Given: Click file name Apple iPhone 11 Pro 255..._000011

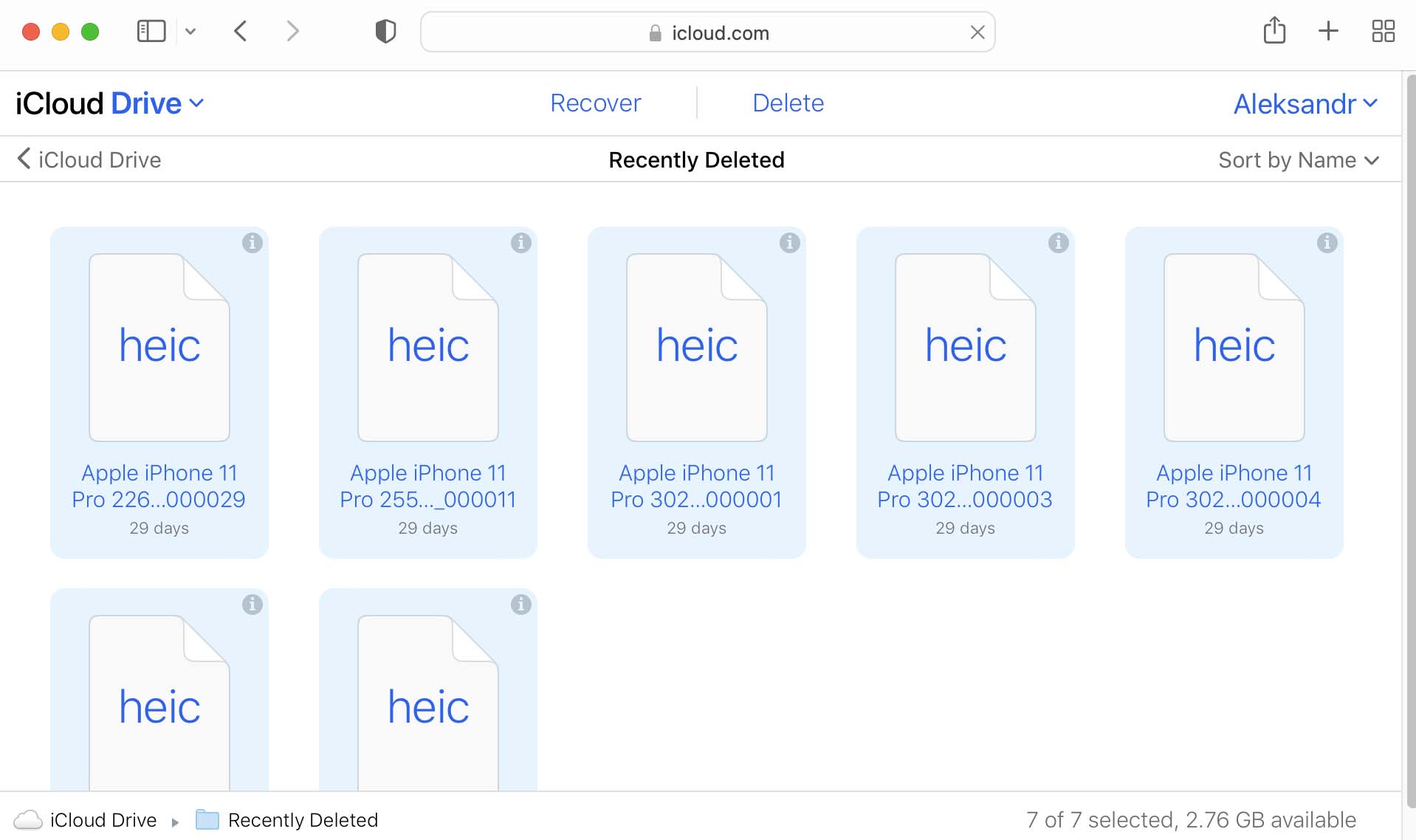Looking at the screenshot, I should click(427, 486).
